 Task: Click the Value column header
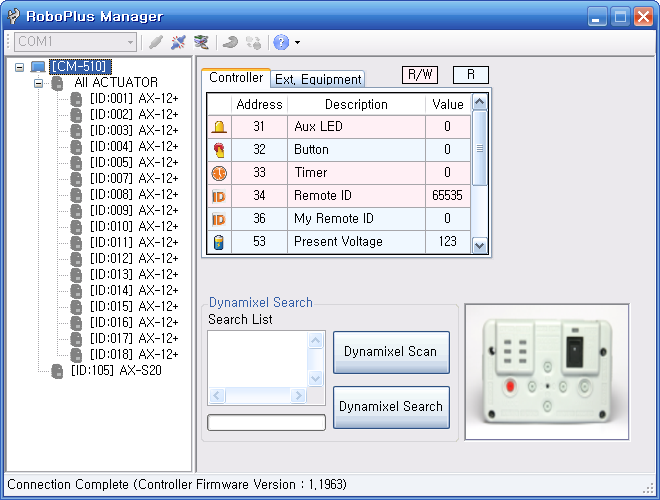[447, 104]
